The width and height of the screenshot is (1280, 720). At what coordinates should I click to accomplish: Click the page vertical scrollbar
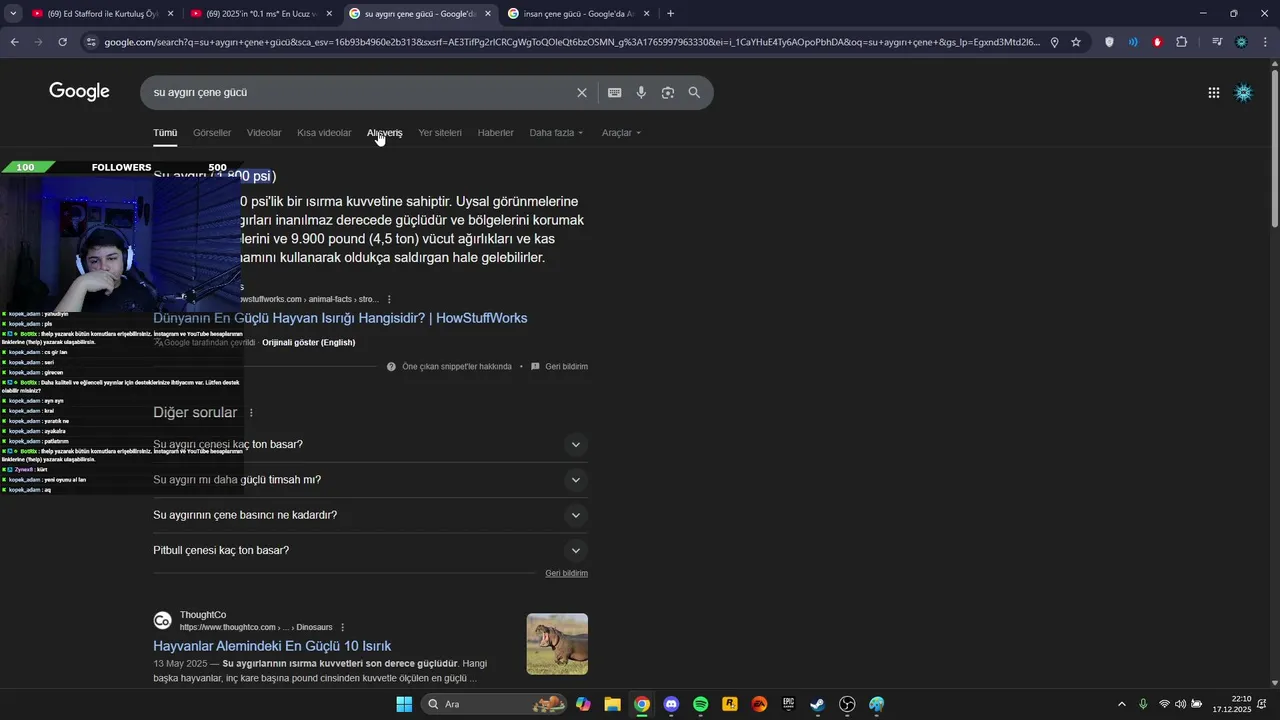1274,150
